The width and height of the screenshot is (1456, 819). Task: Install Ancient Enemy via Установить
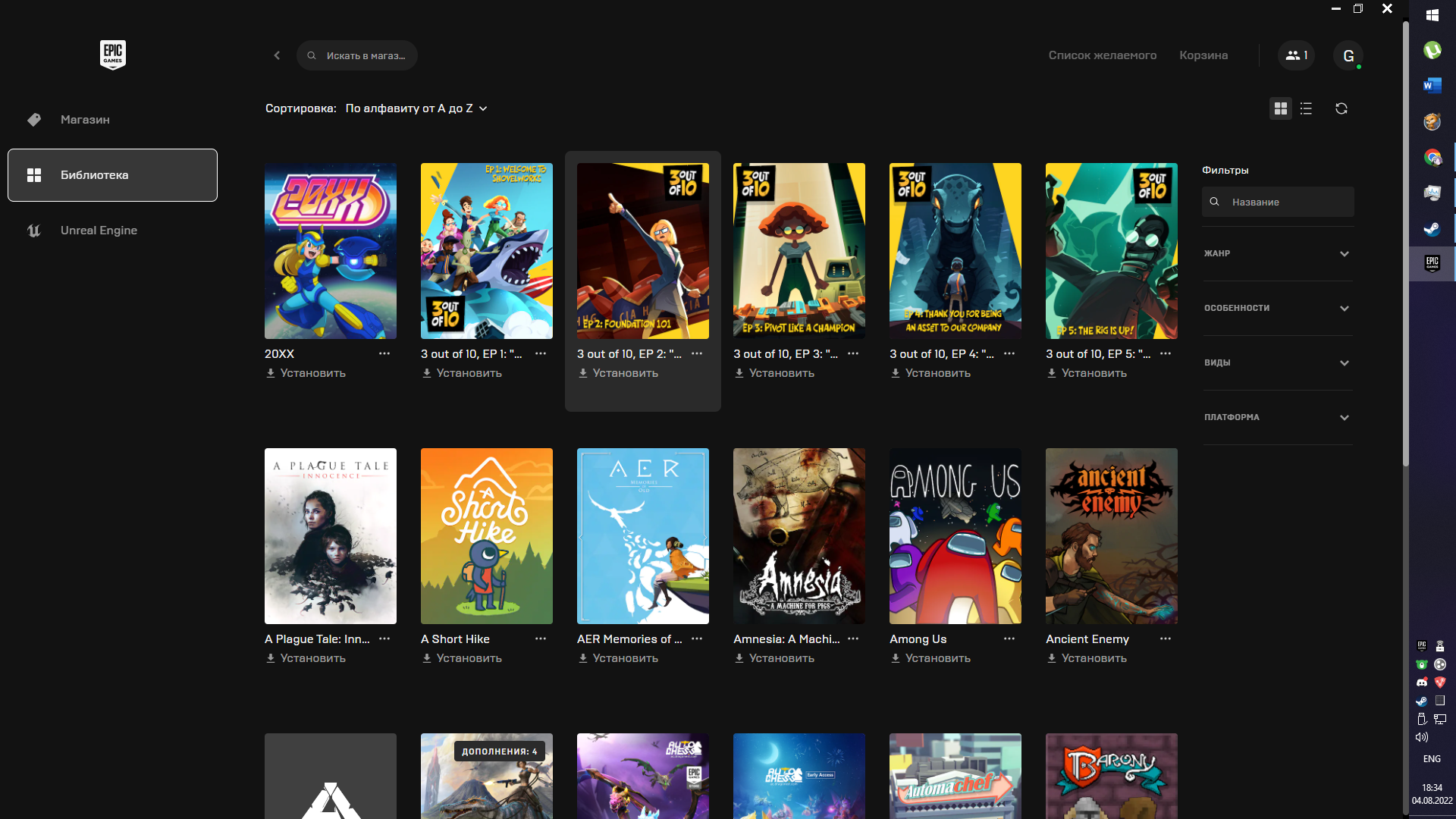(1087, 658)
